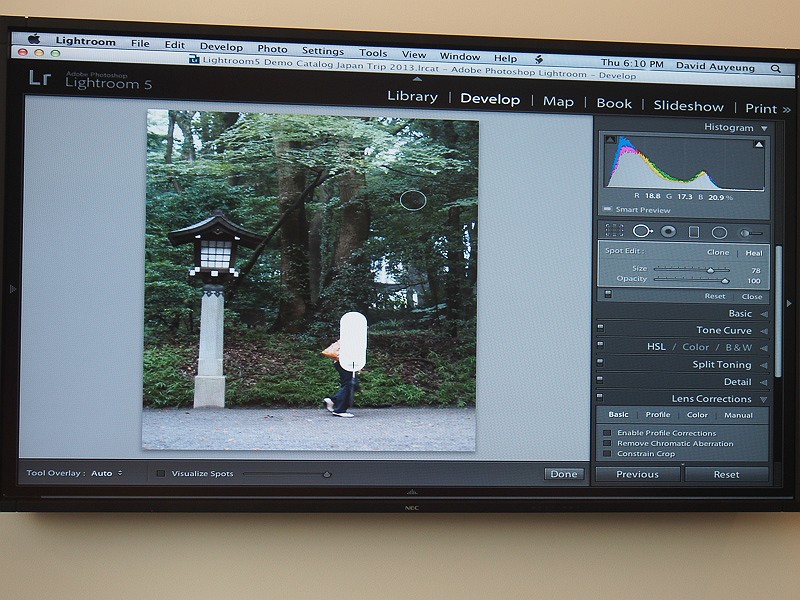Select the Radial Filter tool
This screenshot has width=800, height=600.
point(719,233)
